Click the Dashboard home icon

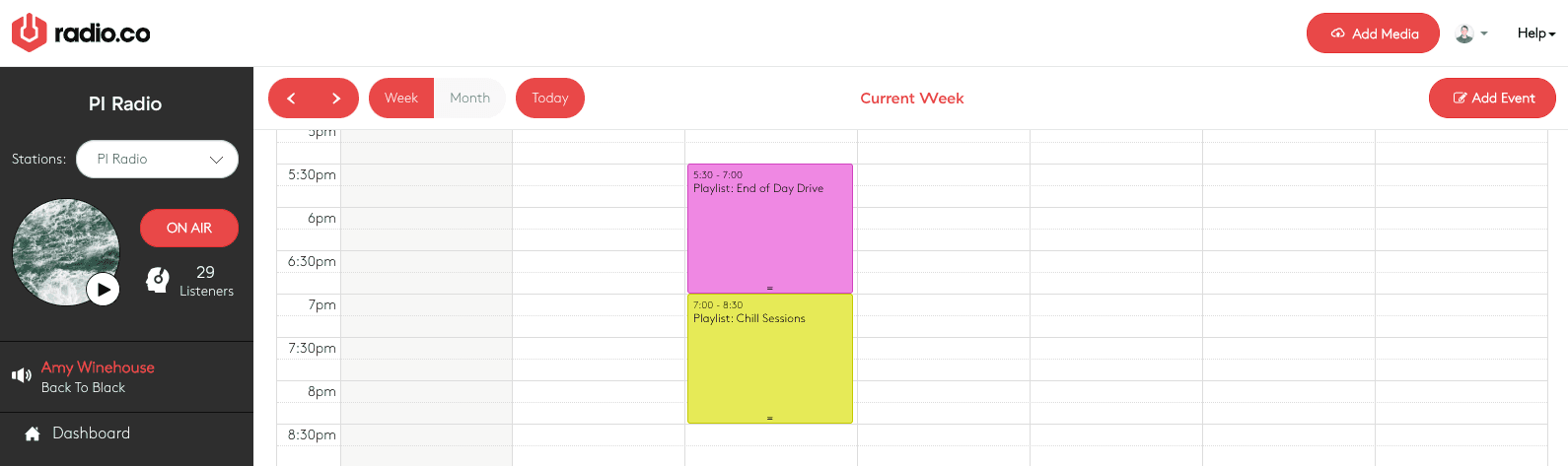33,433
